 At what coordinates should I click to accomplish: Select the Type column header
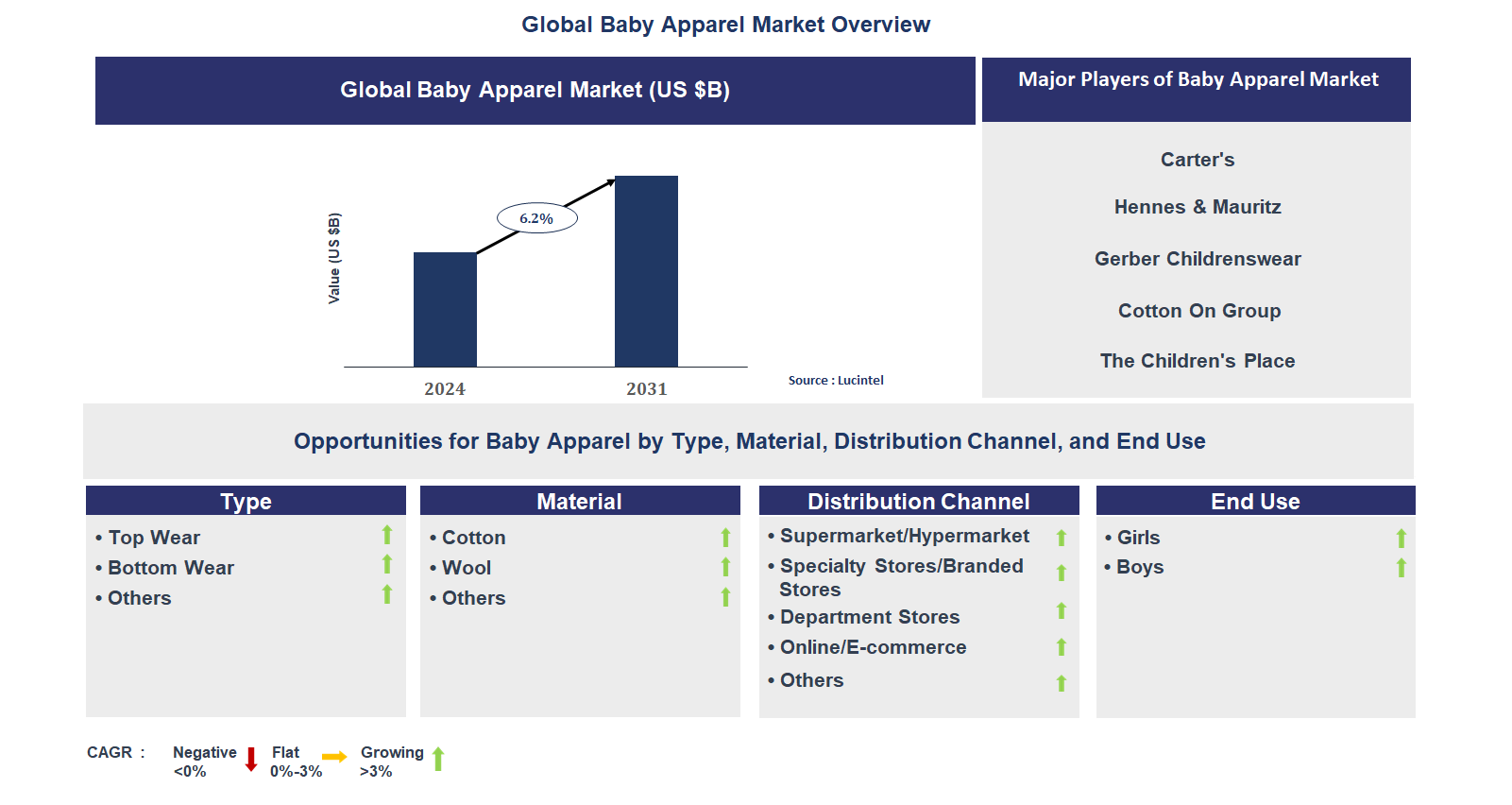[246, 501]
